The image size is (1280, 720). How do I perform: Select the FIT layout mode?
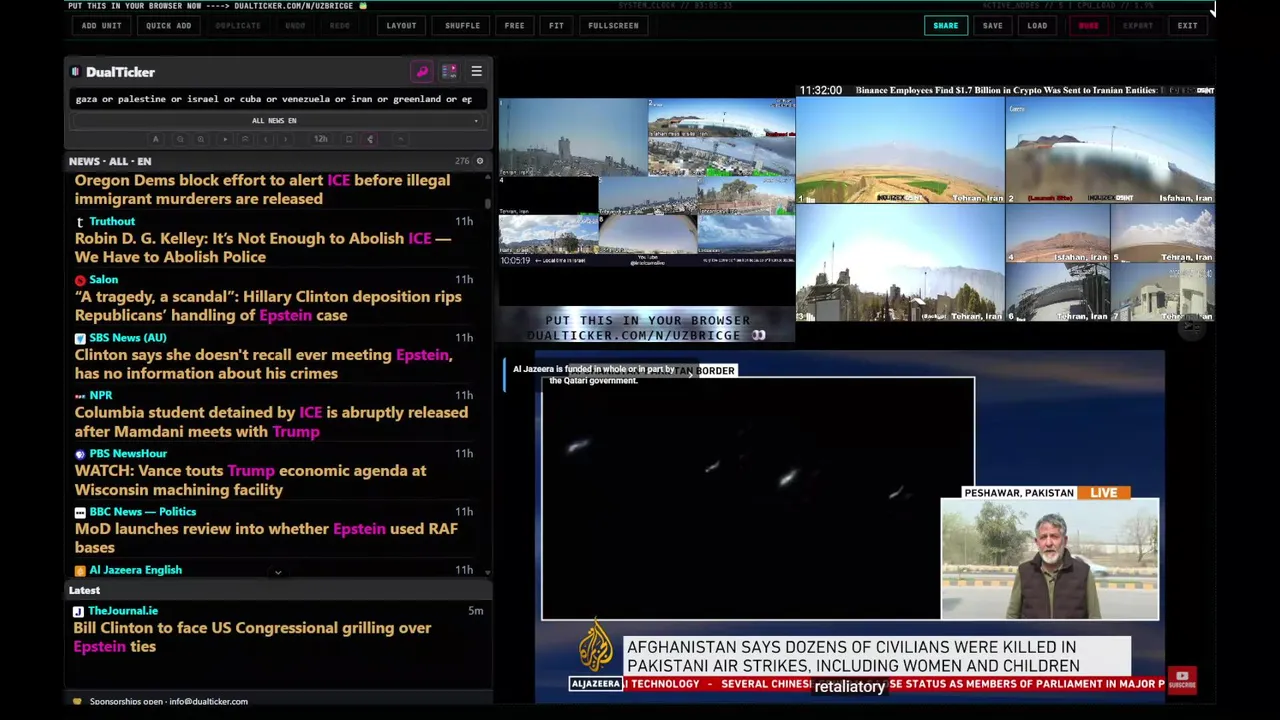(556, 26)
